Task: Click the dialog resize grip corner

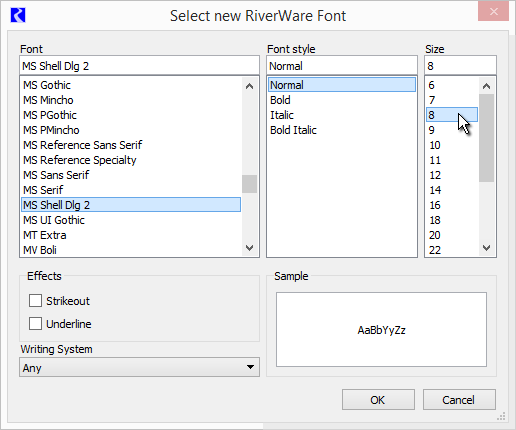Action: point(501,416)
